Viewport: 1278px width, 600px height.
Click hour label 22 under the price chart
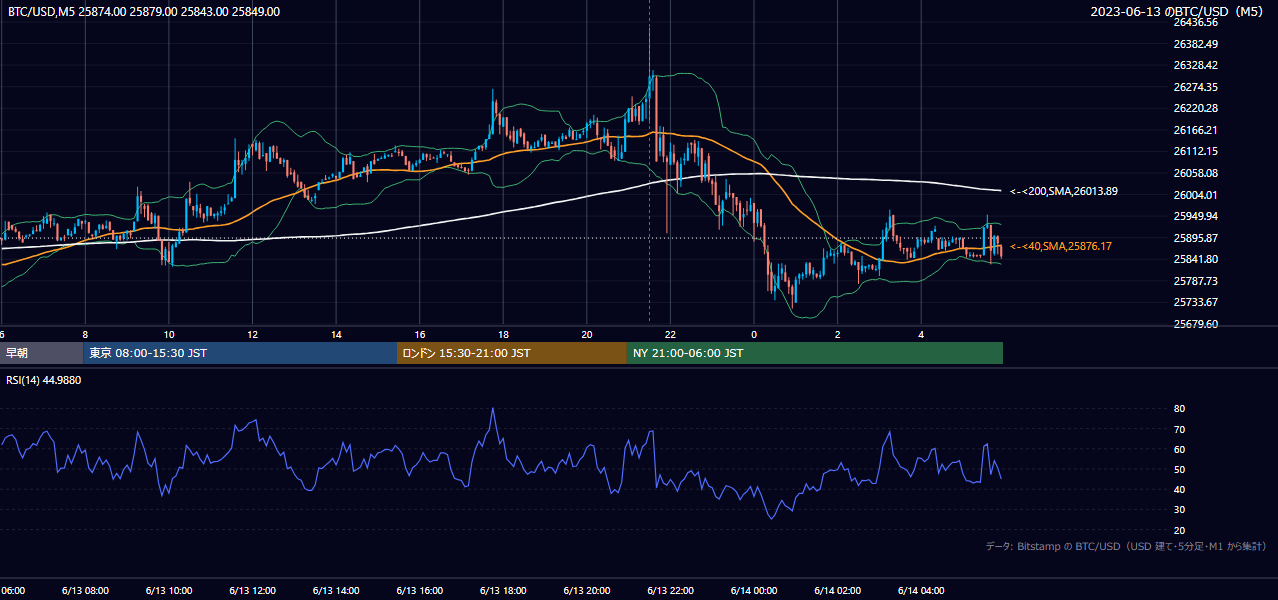pyautogui.click(x=671, y=334)
